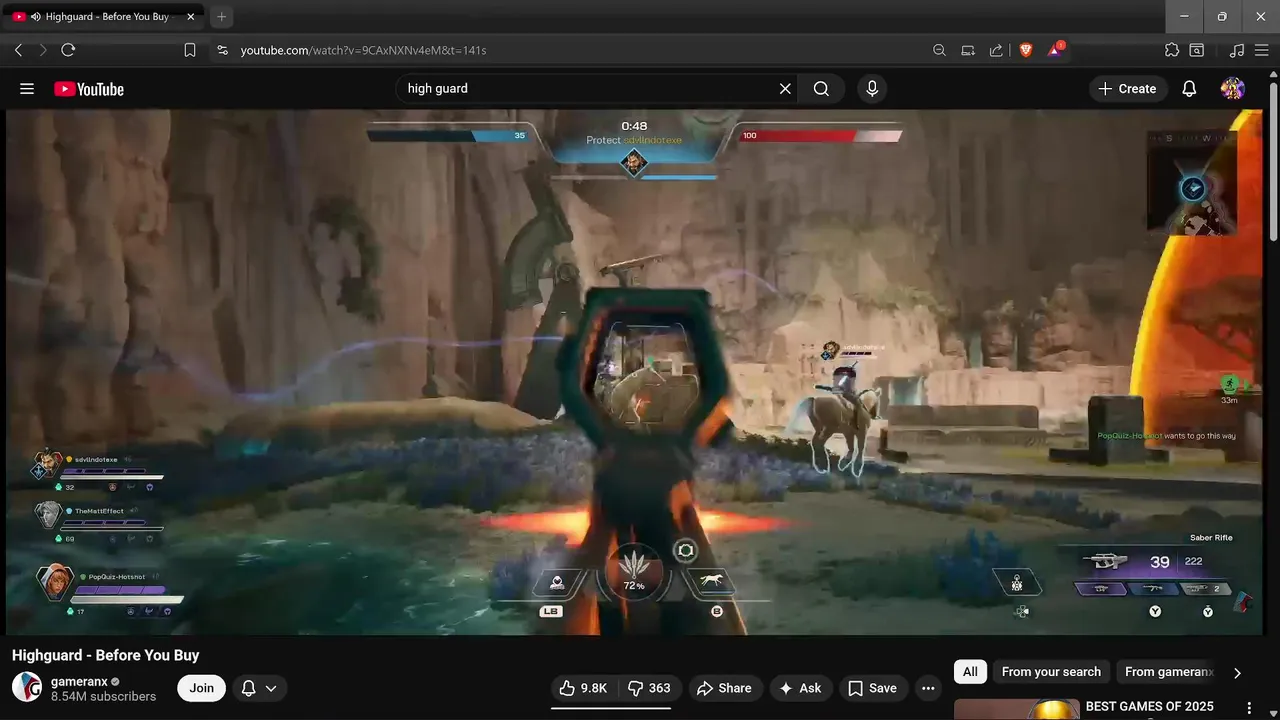Open Brave Rewards triangle icon
1280x720 pixels.
tap(1055, 50)
